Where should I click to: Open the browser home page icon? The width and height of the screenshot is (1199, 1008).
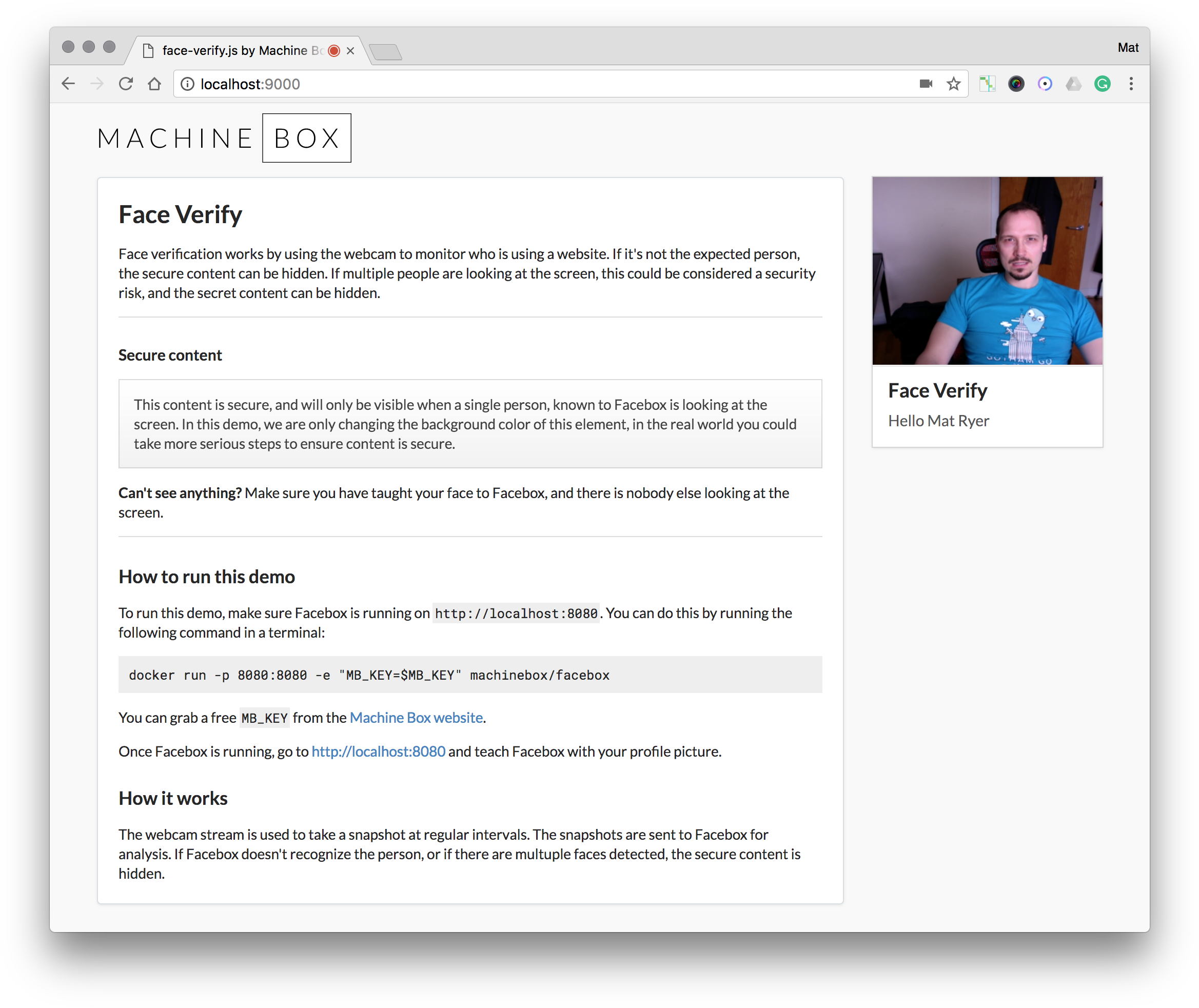(154, 84)
